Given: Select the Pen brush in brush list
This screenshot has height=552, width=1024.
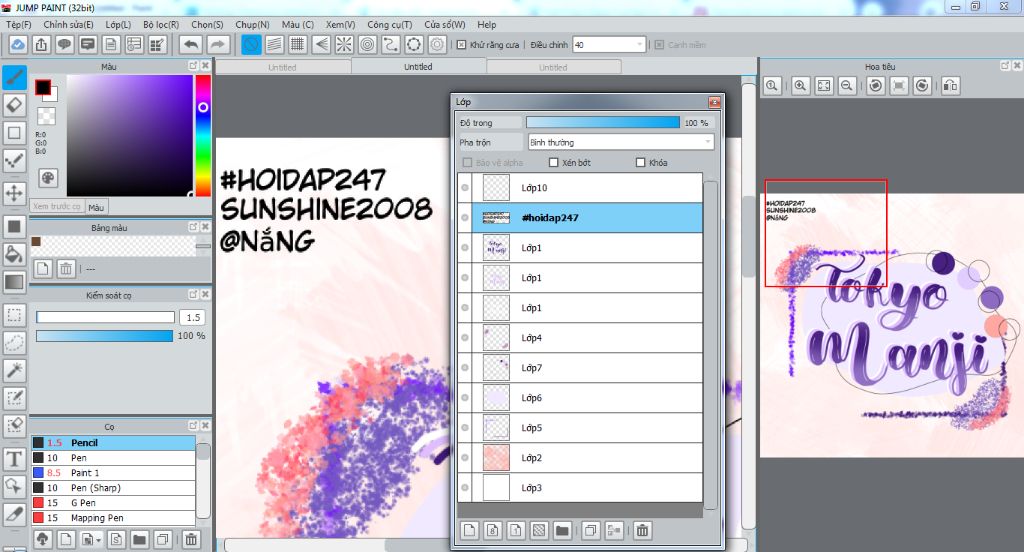Looking at the screenshot, I should 113,458.
